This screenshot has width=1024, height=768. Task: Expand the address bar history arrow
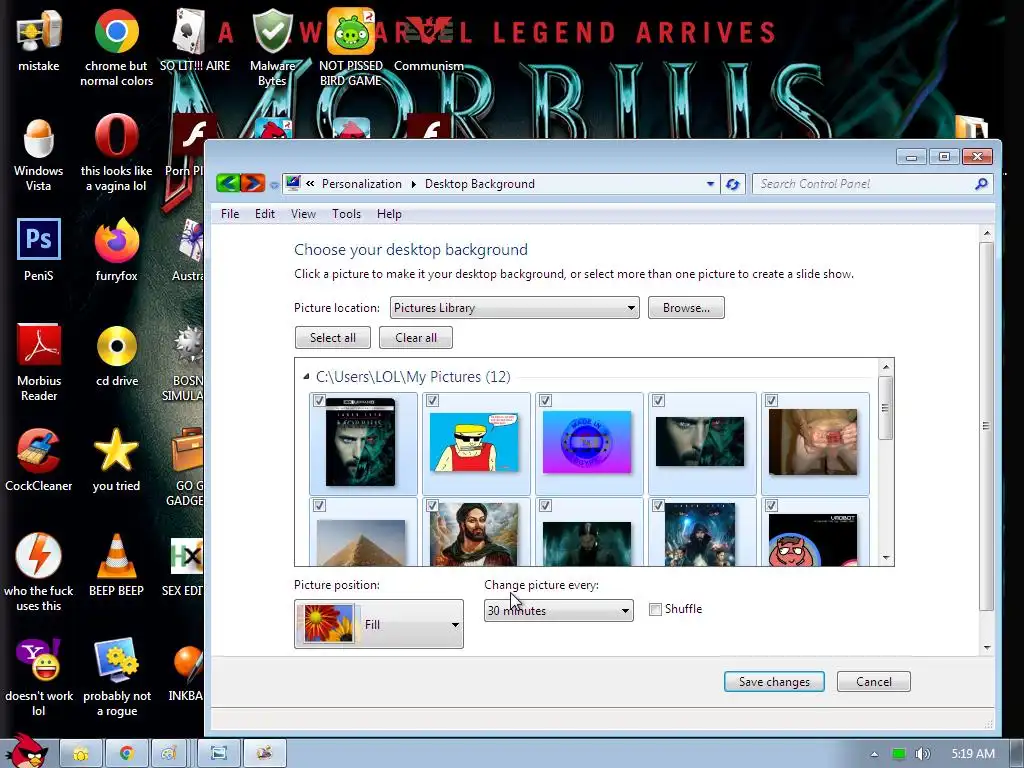point(711,184)
